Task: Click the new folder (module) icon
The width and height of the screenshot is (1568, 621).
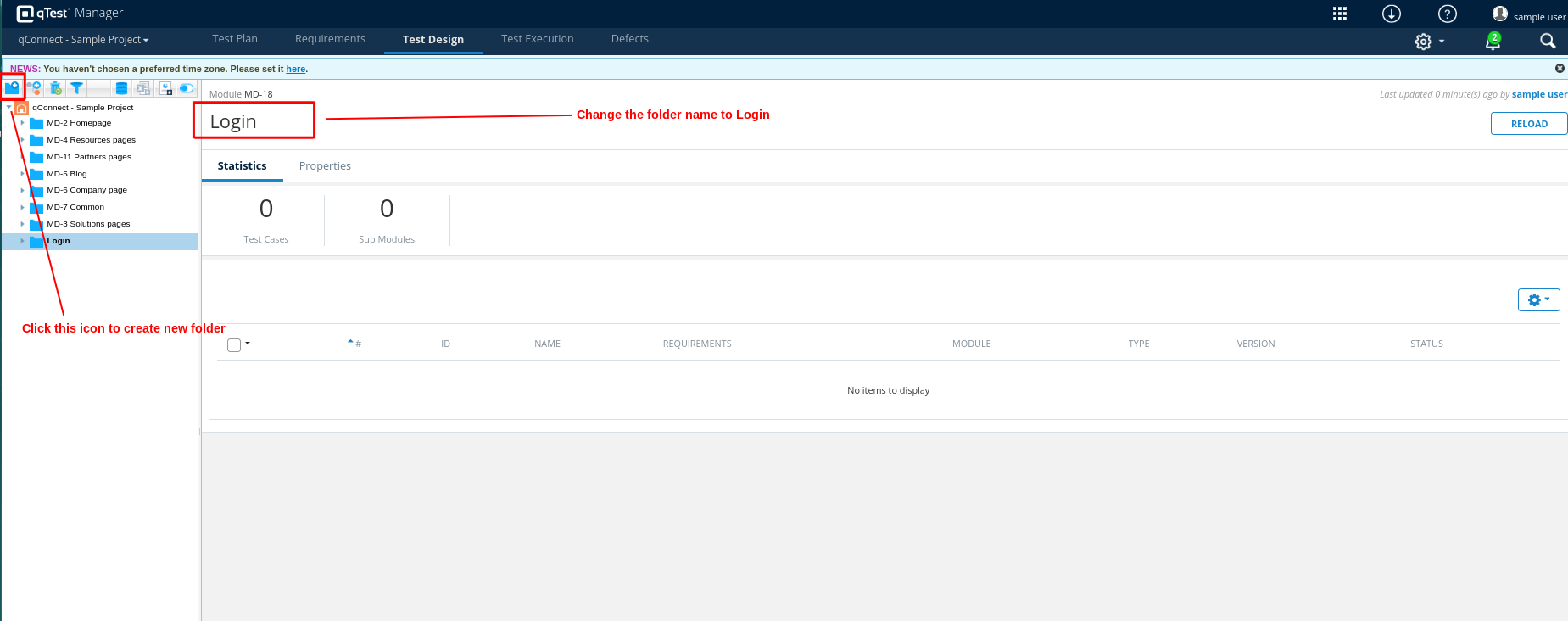Action: pyautogui.click(x=12, y=88)
